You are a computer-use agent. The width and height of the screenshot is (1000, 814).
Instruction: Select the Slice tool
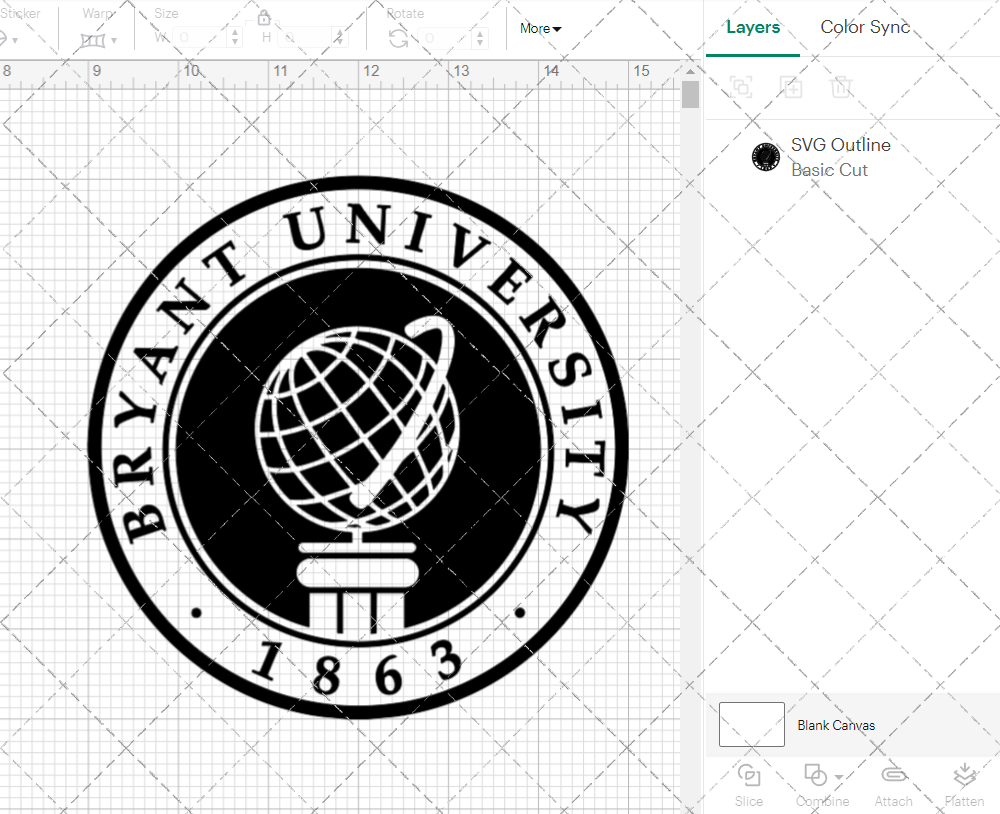click(749, 783)
